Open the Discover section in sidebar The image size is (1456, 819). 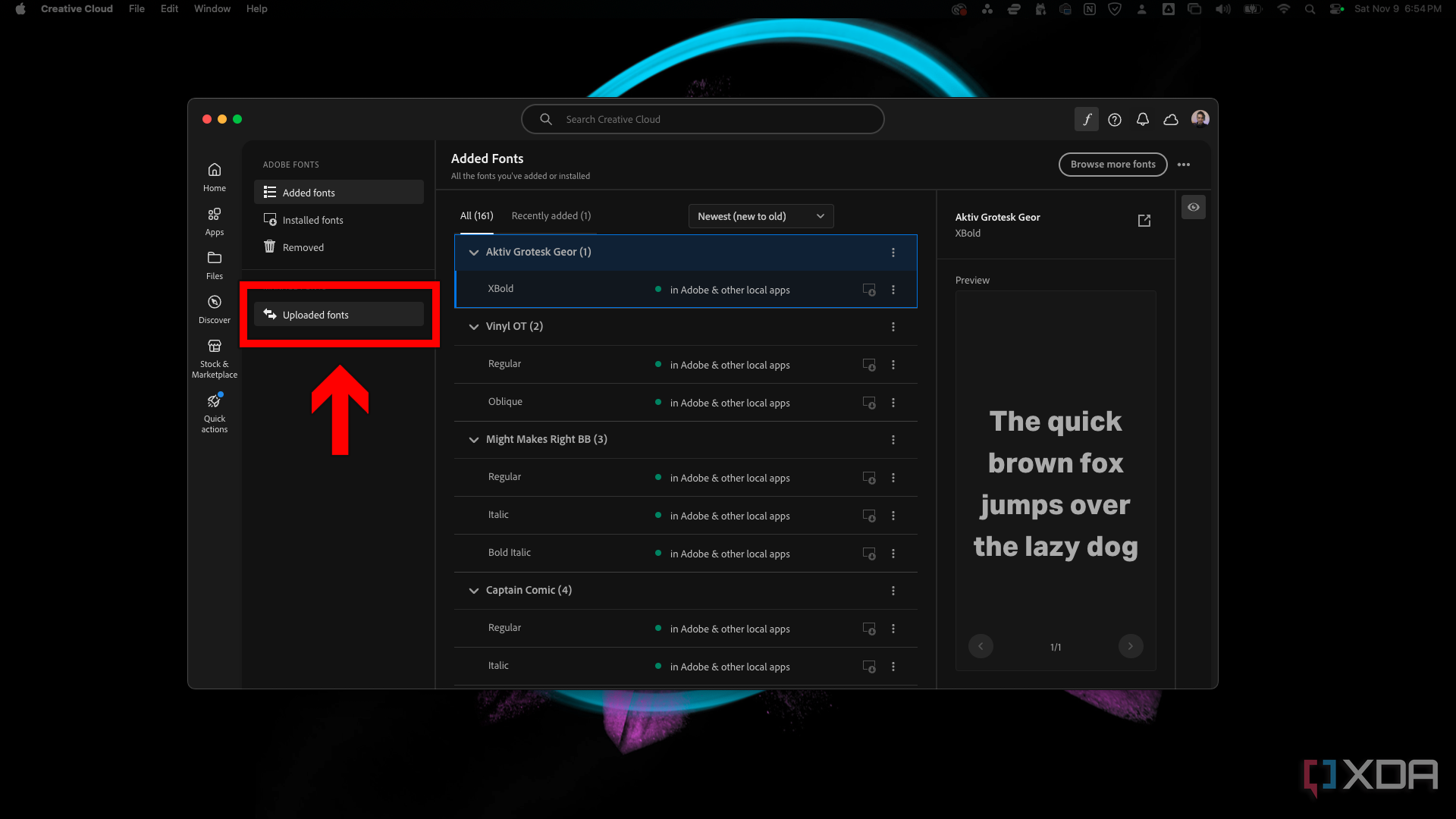(215, 309)
